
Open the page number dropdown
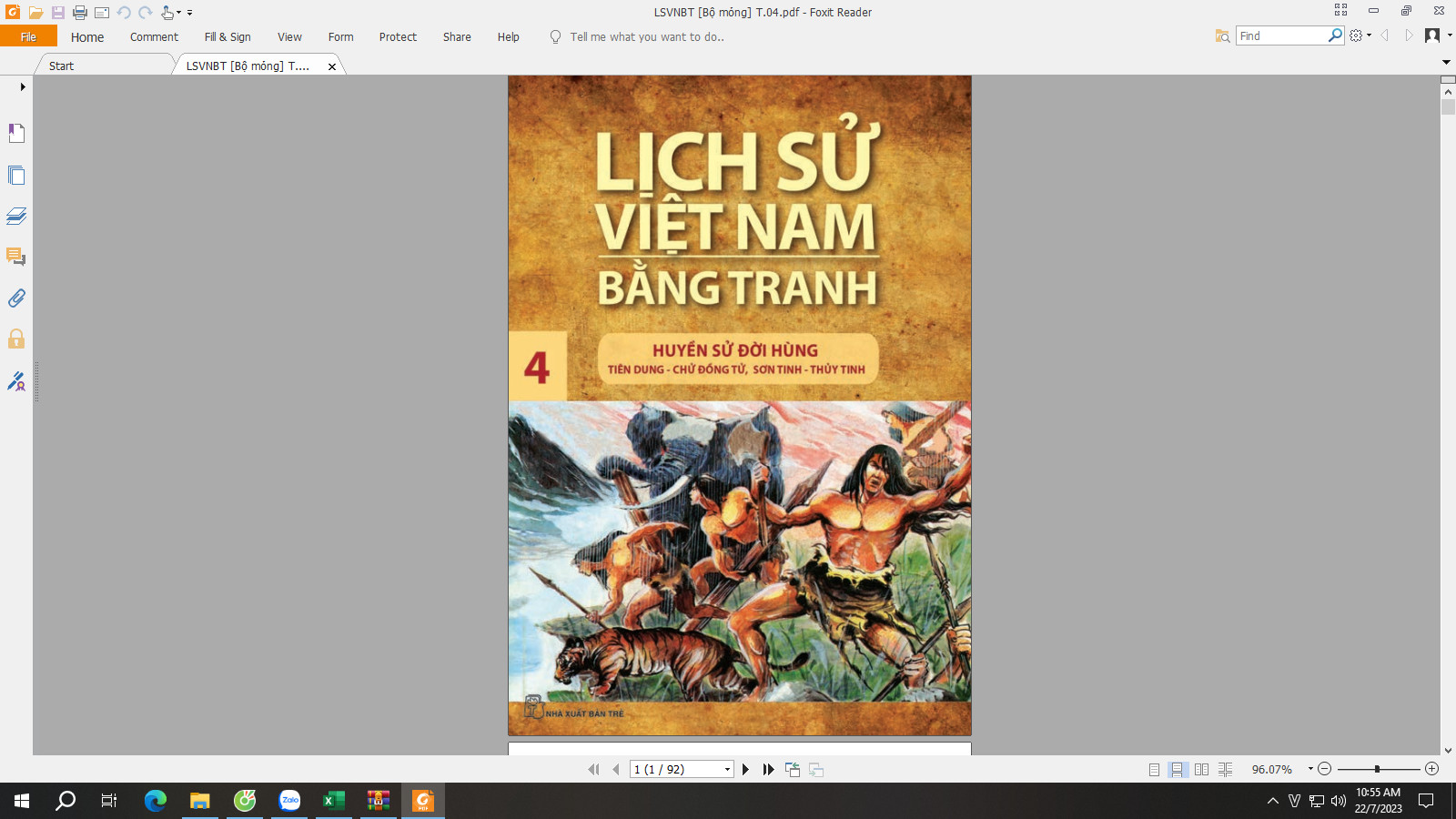point(727,770)
